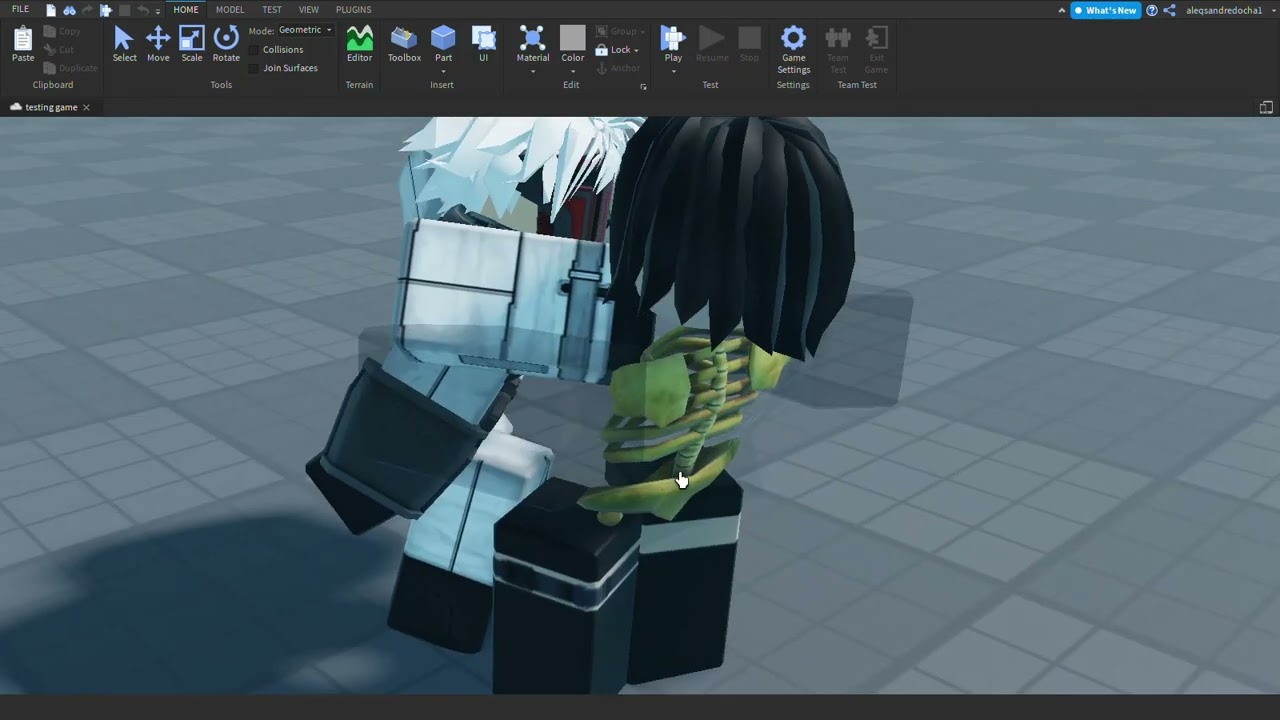Switch to the VIEW ribbon tab
The image size is (1280, 720).
point(309,10)
